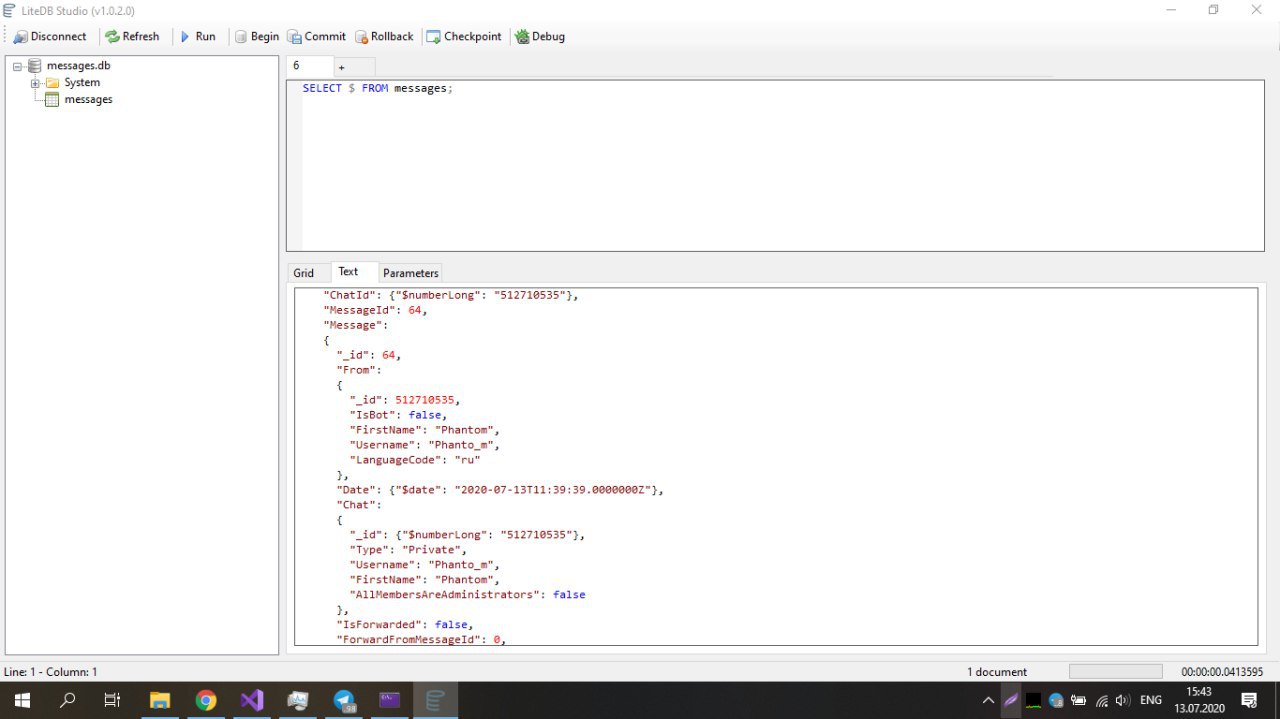Create a database Checkpoint

pyautogui.click(x=464, y=36)
